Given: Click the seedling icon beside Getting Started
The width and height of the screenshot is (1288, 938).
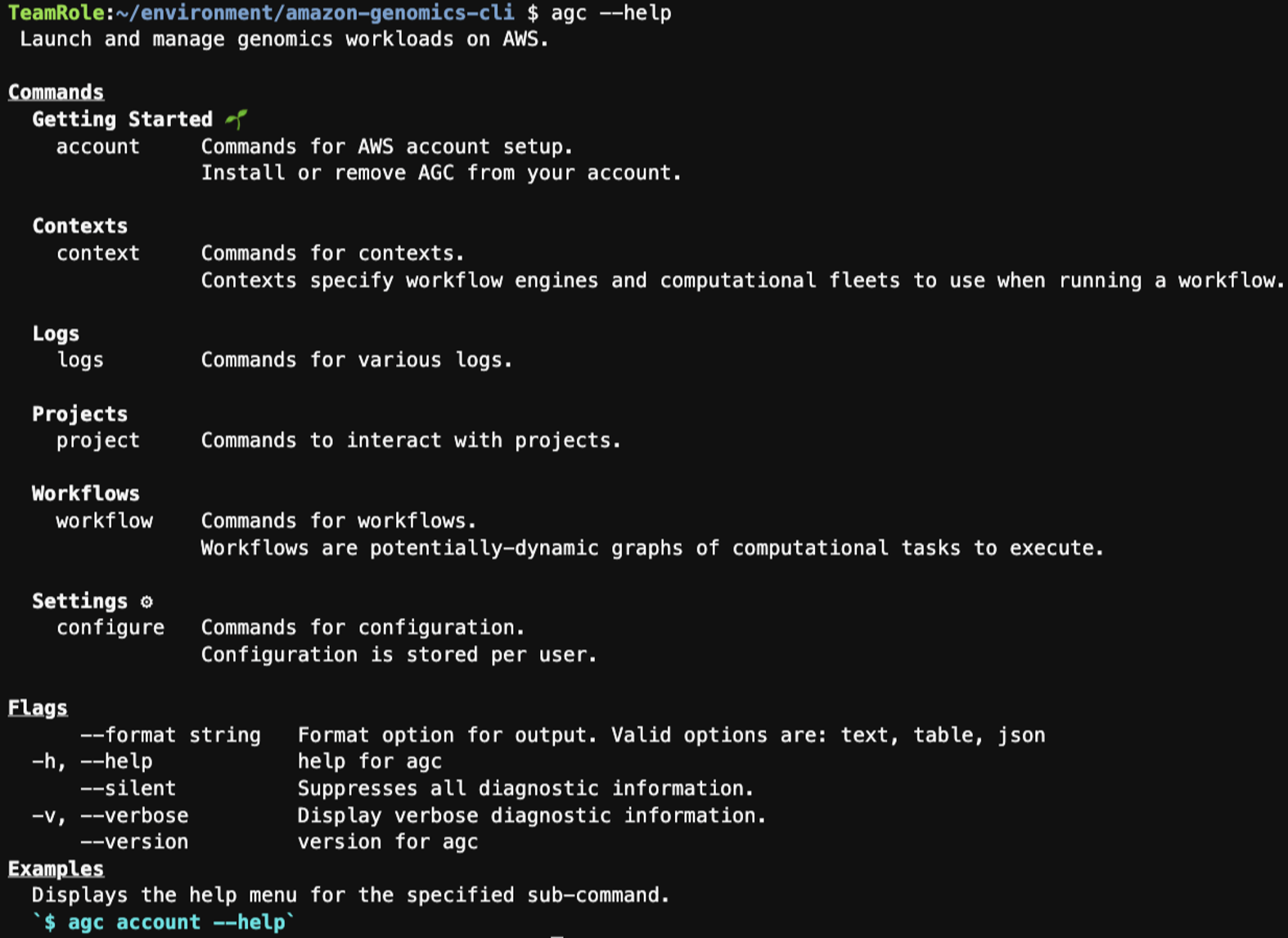Looking at the screenshot, I should coord(236,120).
